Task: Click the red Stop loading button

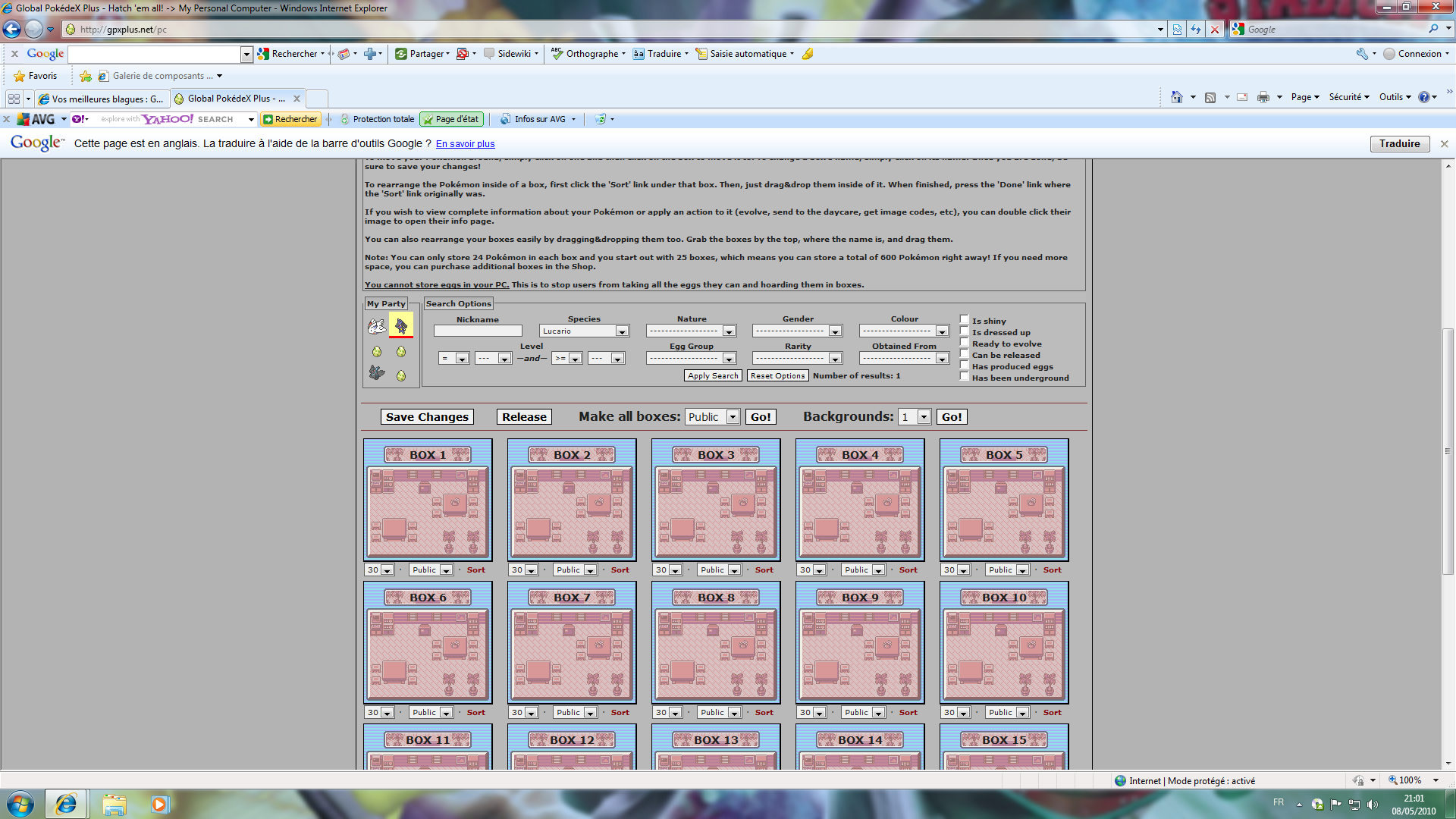Action: [1215, 29]
